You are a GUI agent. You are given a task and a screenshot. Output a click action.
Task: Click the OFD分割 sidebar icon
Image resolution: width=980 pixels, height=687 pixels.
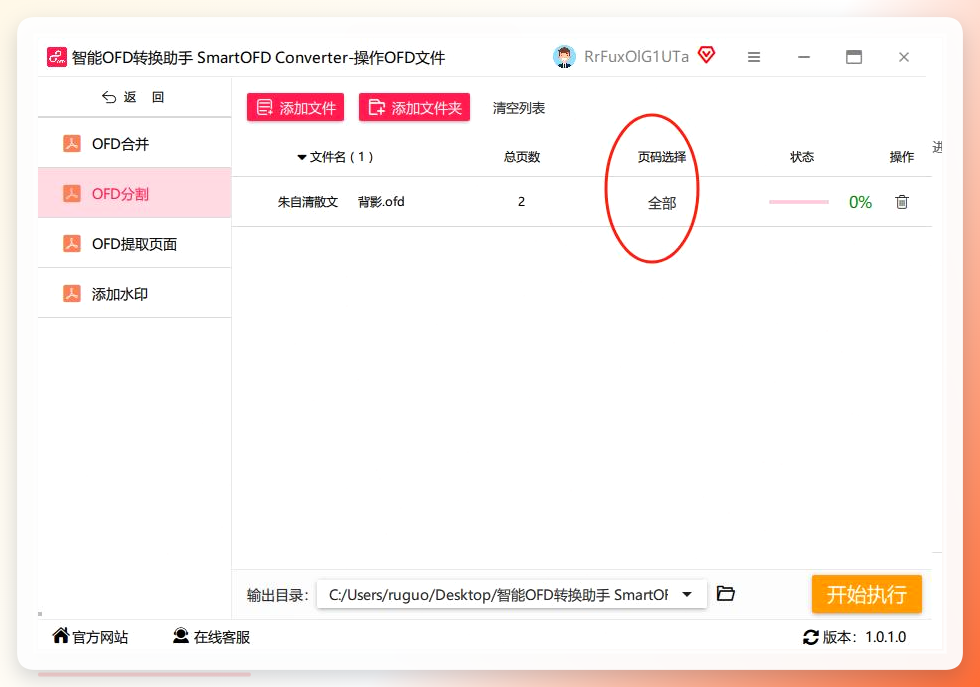click(x=72, y=193)
